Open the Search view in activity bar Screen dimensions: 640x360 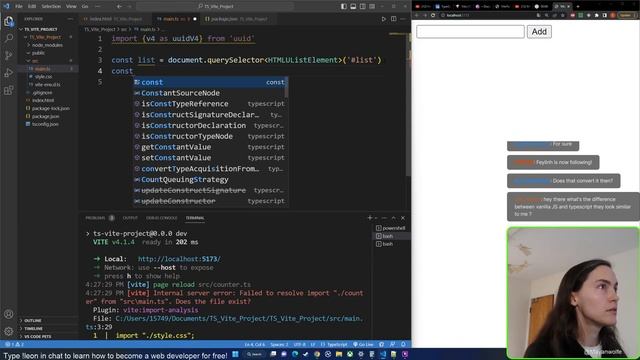tap(9, 38)
